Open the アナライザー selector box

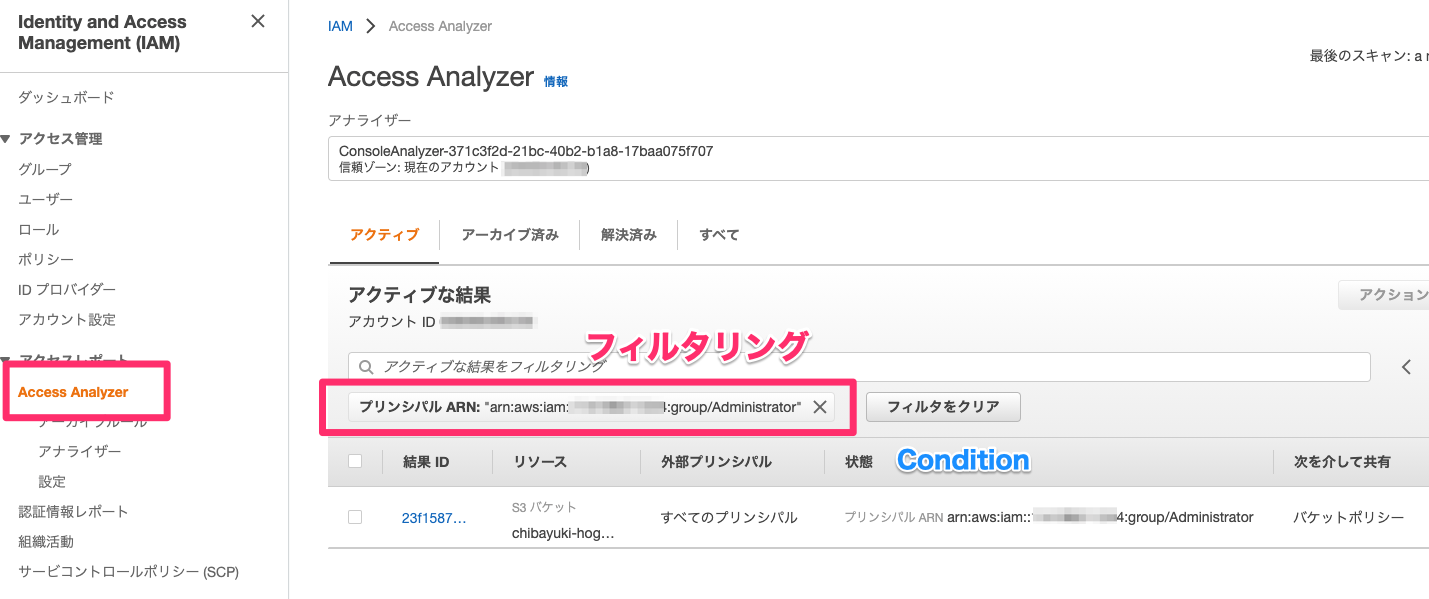pyautogui.click(x=878, y=159)
